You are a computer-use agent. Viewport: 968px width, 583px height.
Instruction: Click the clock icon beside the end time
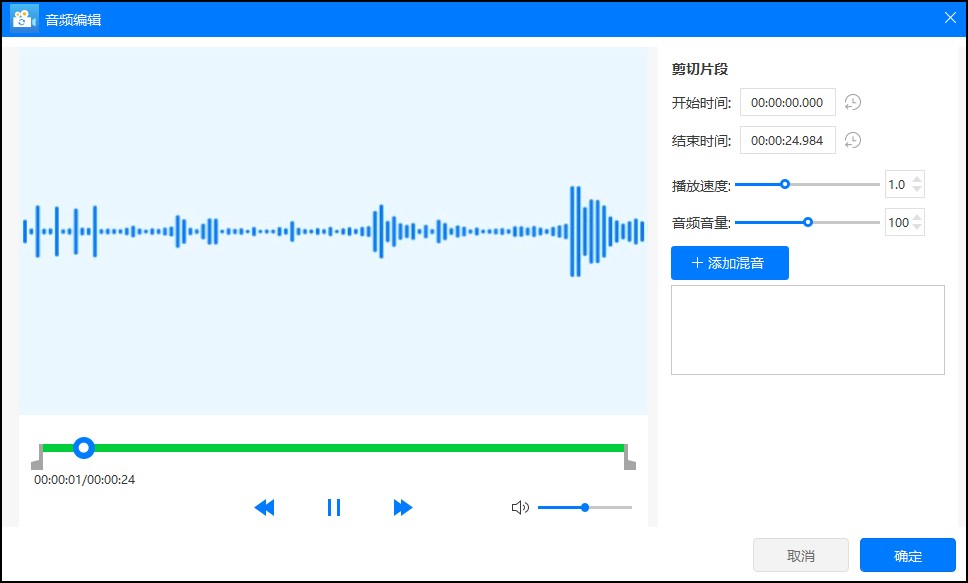852,140
